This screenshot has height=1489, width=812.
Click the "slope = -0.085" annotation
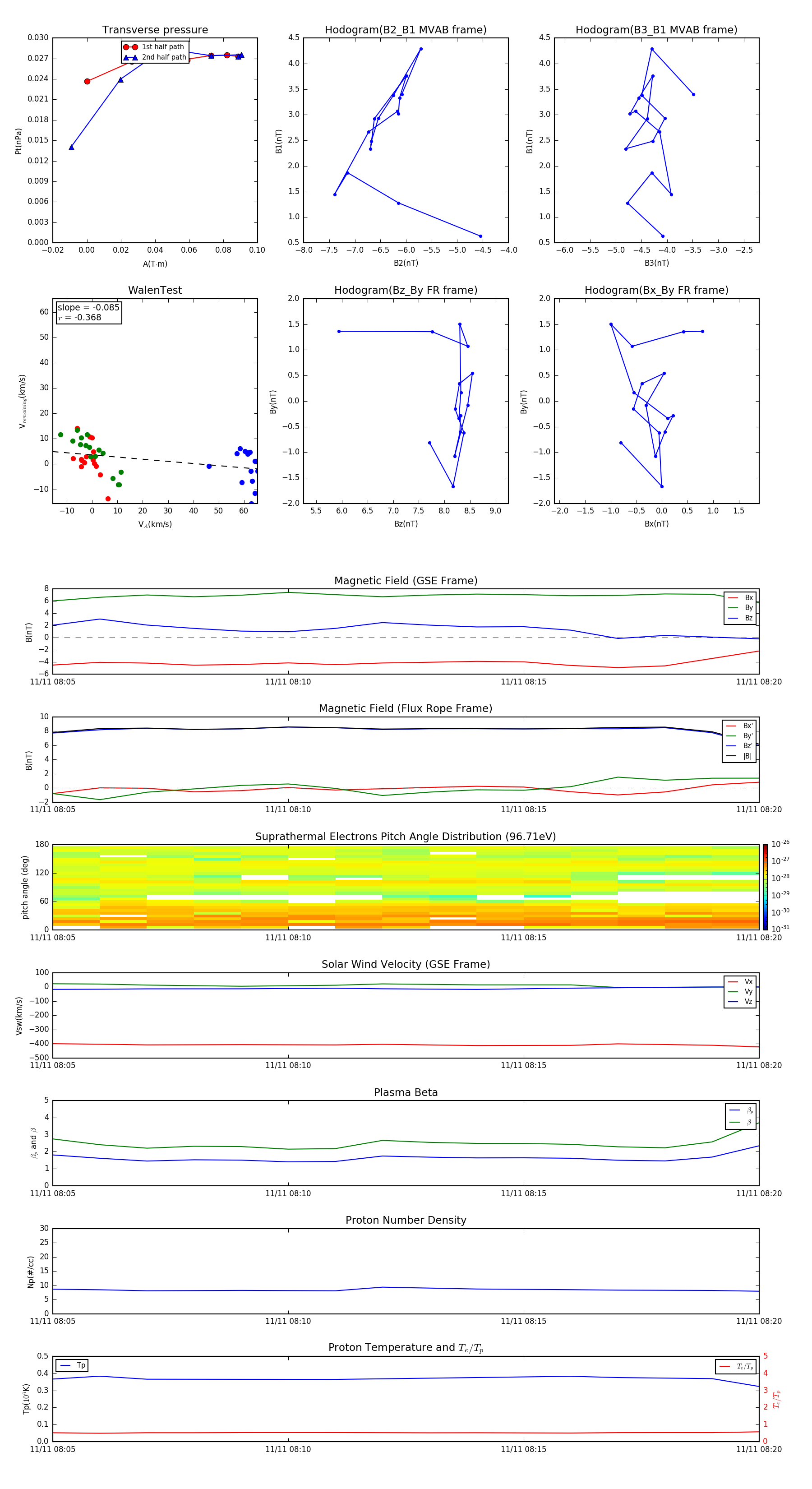[88, 308]
